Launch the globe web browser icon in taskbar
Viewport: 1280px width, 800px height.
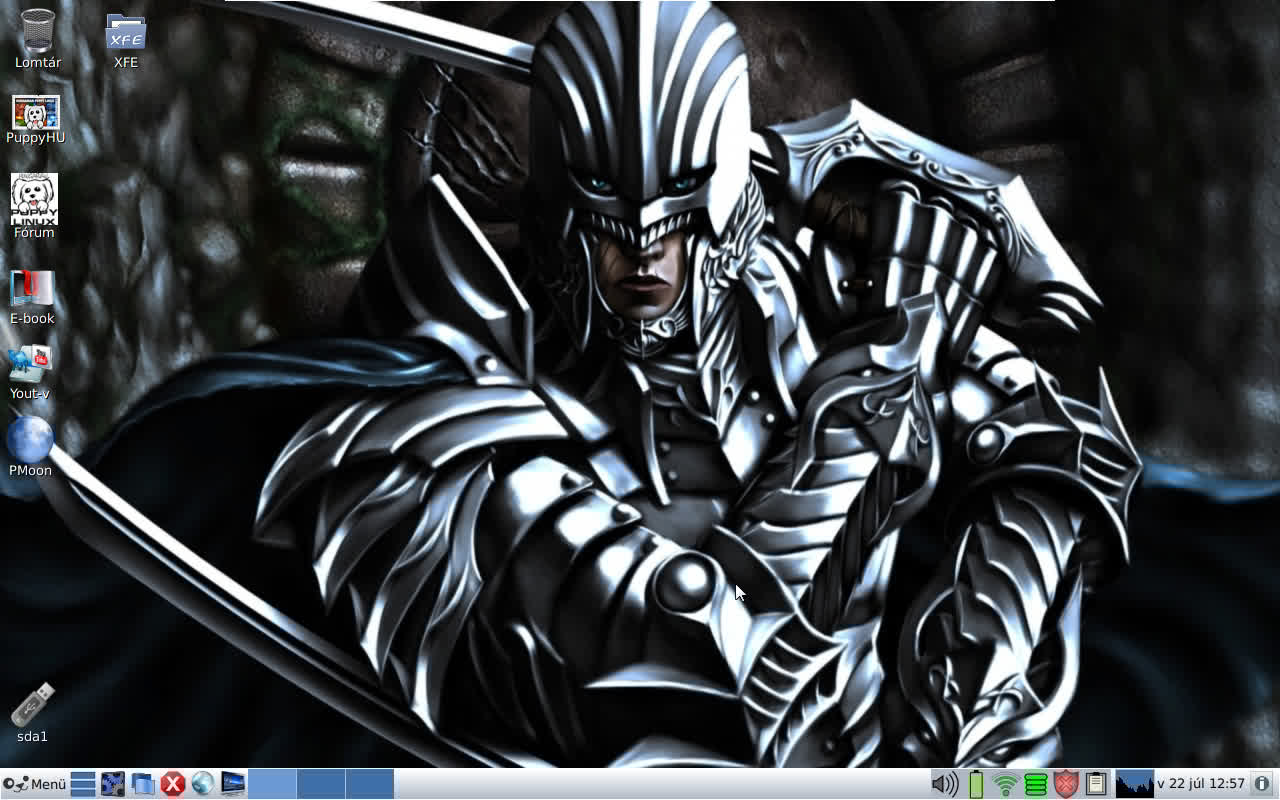coord(203,784)
